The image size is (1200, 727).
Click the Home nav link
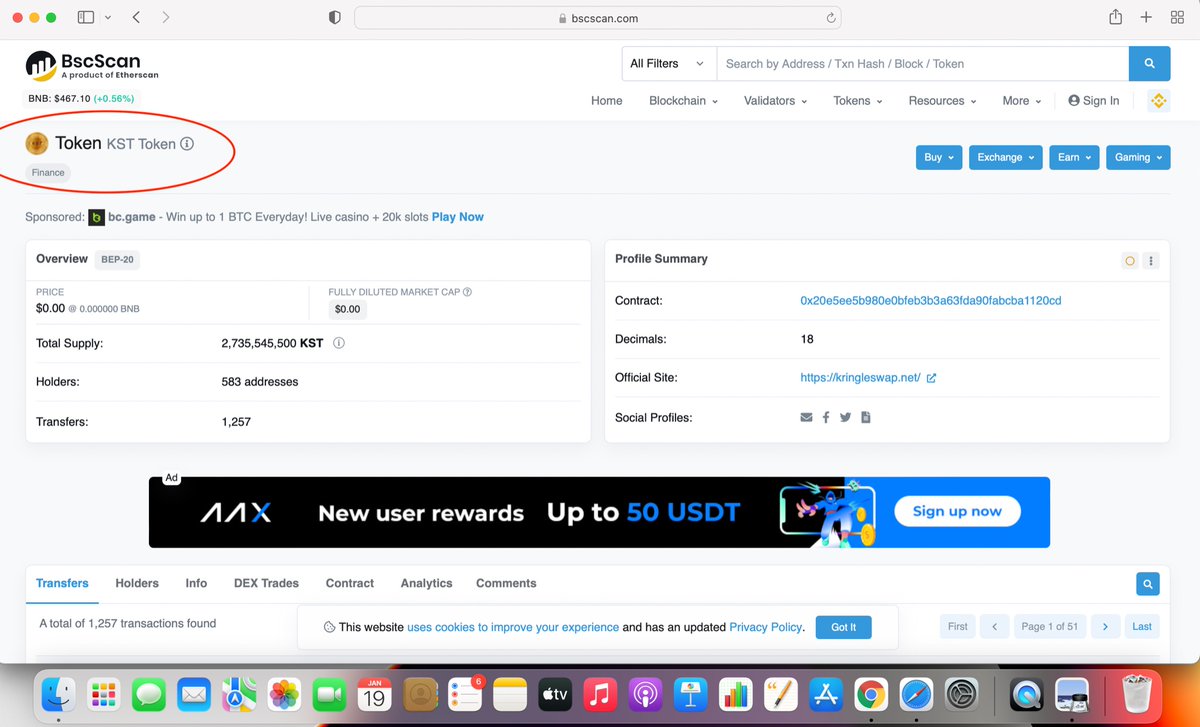click(x=606, y=101)
